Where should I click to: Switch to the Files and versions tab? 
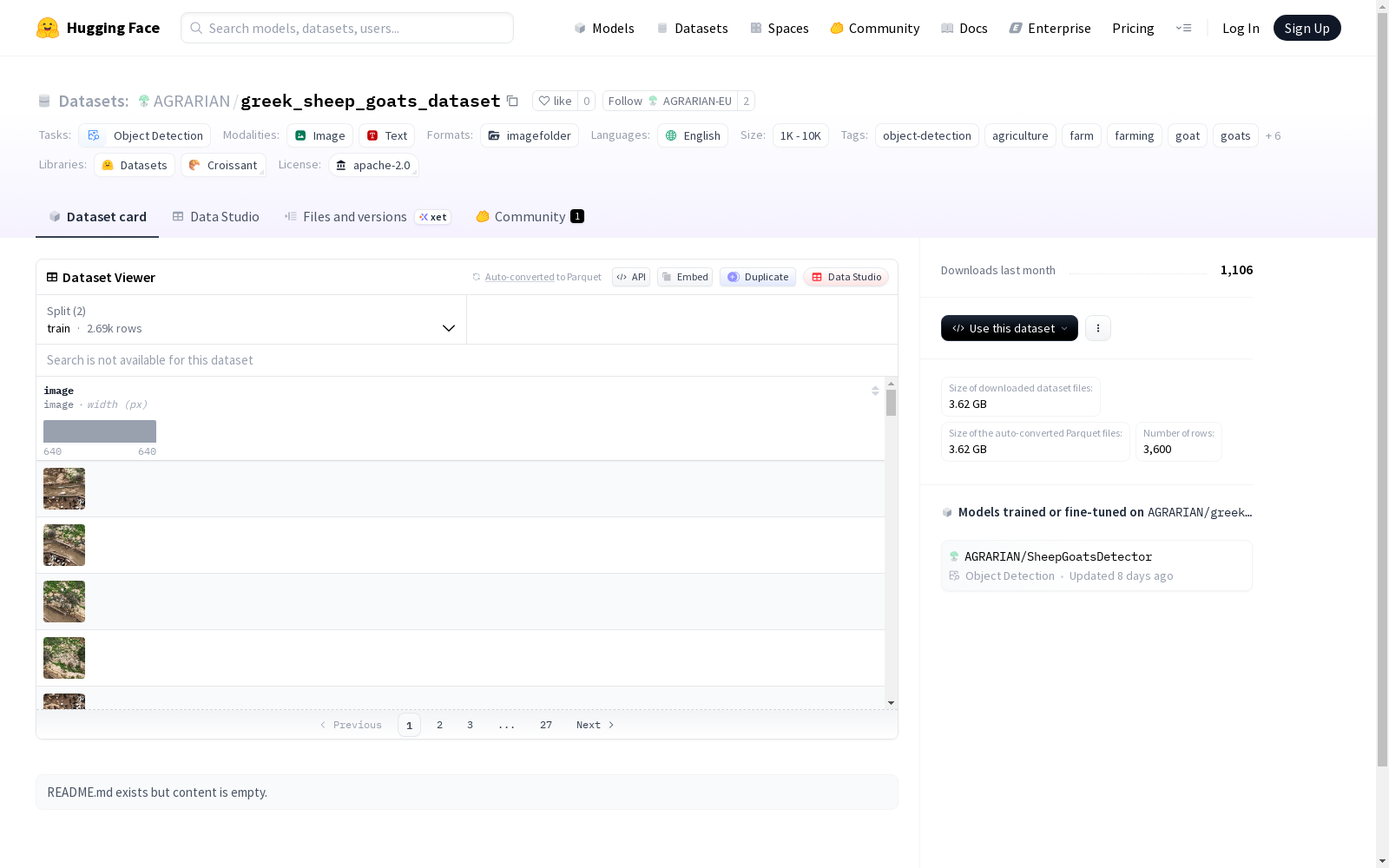(367, 217)
